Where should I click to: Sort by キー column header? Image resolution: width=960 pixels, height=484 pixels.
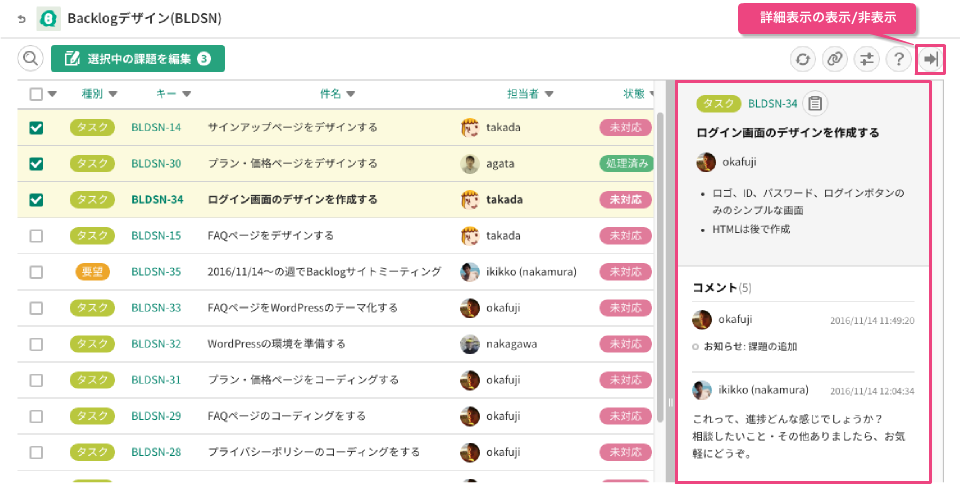click(173, 94)
